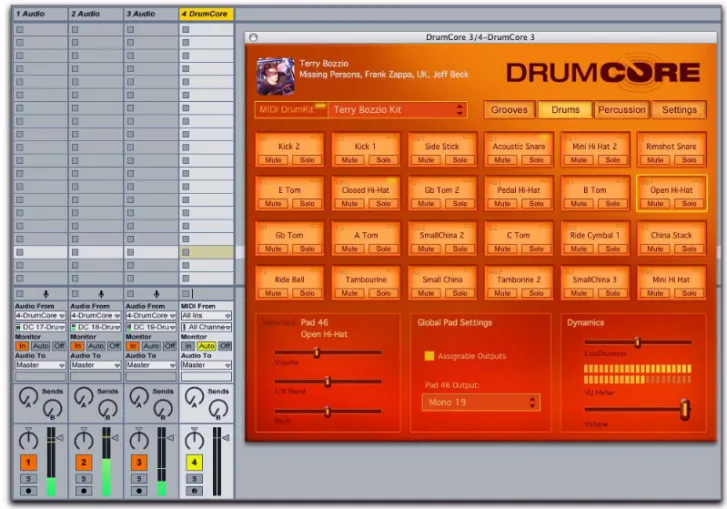Image resolution: width=727 pixels, height=509 pixels.
Task: Mute the Tambourine pad
Action: (349, 293)
